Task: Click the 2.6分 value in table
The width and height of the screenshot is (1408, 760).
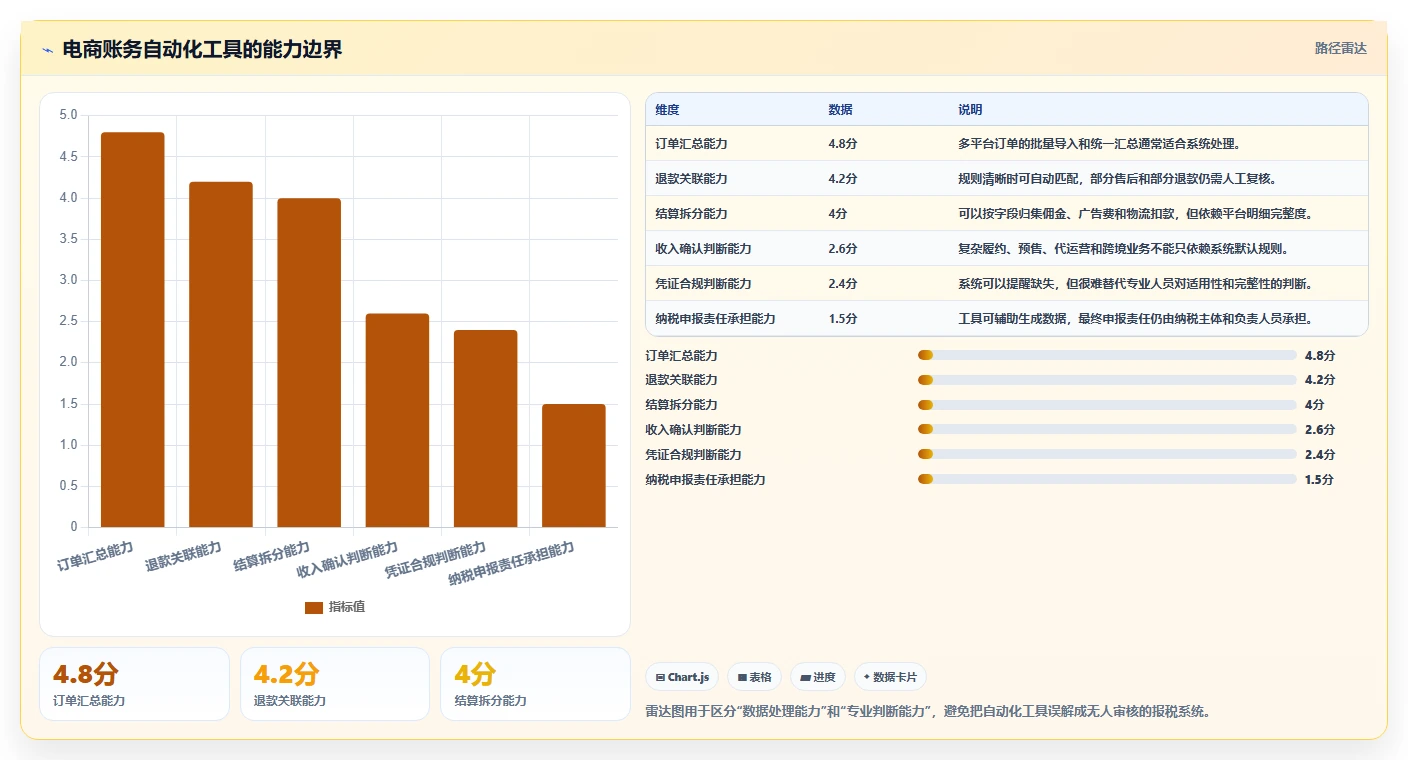Action: 843,248
